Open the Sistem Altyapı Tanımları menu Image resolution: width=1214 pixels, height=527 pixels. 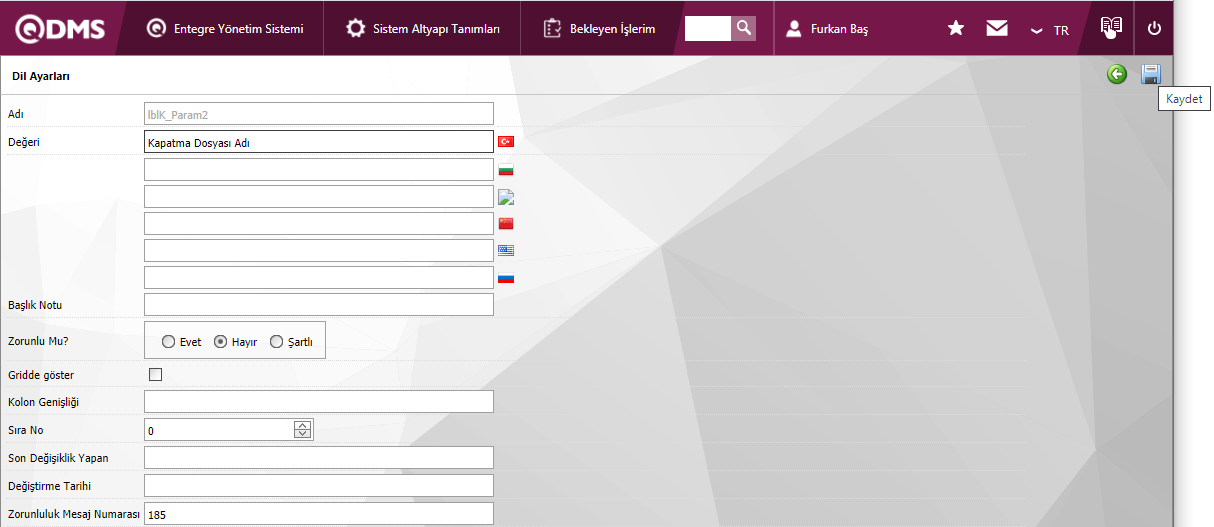423,29
